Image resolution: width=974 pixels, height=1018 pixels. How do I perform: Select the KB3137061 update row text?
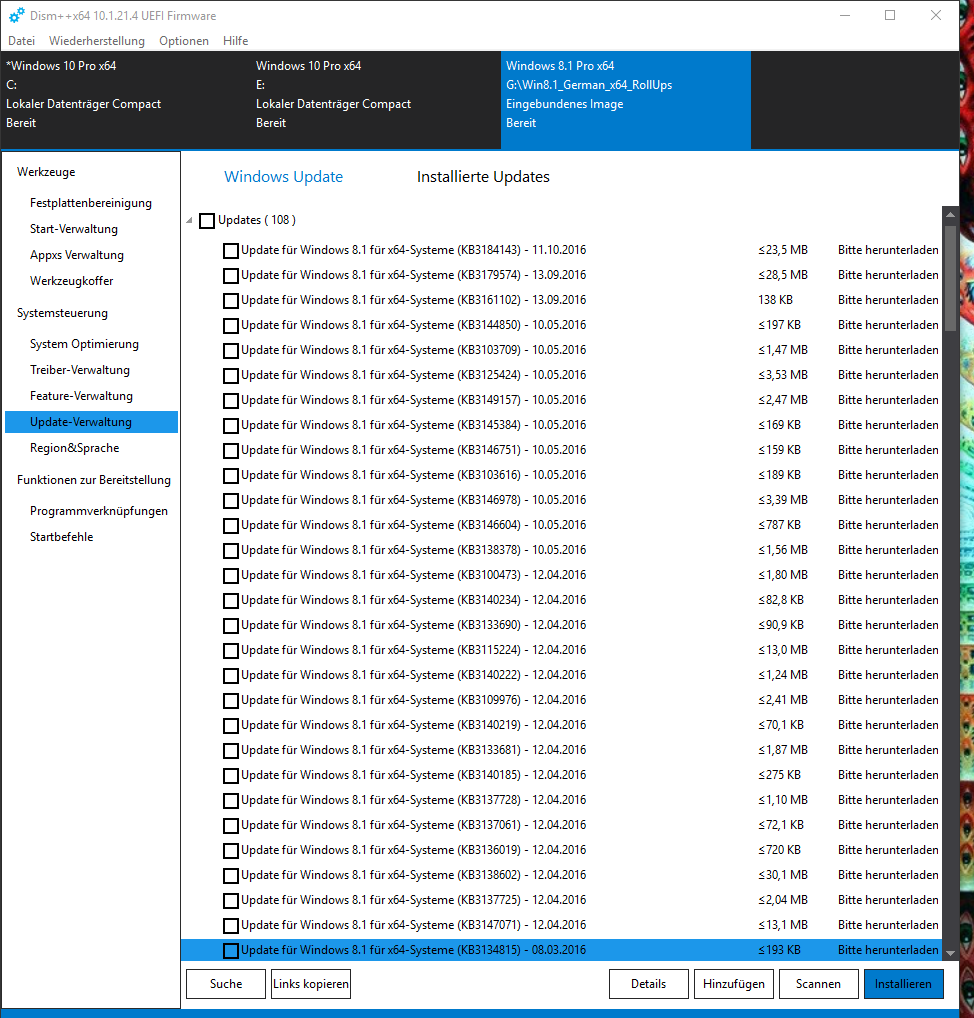tap(414, 825)
